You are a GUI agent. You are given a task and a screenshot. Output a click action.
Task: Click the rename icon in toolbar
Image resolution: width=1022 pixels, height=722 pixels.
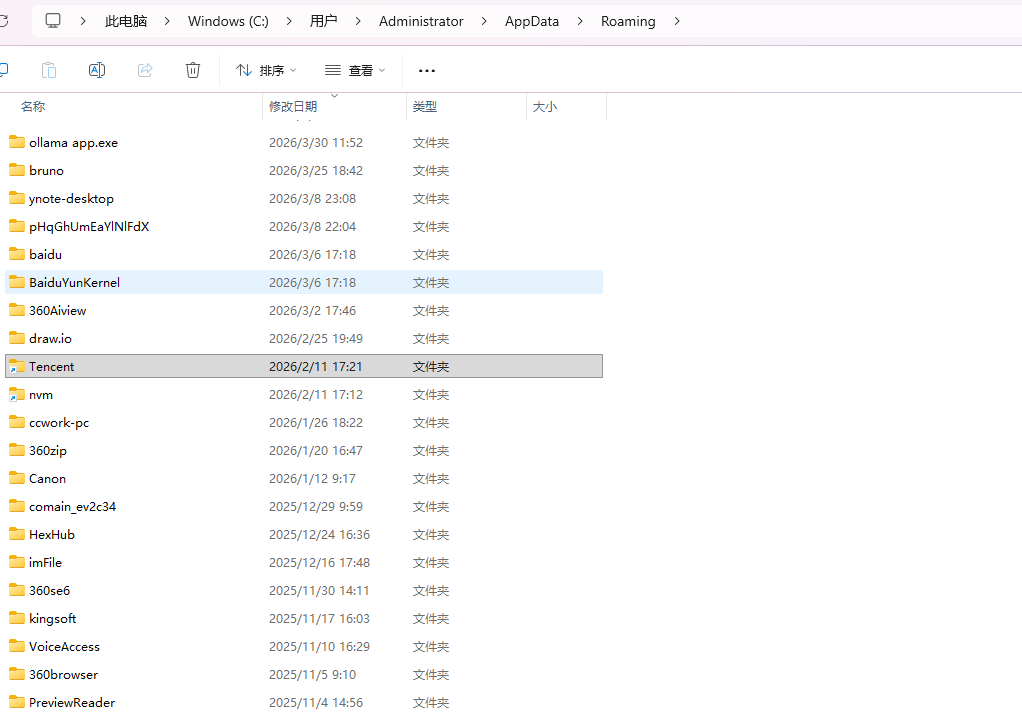96,70
